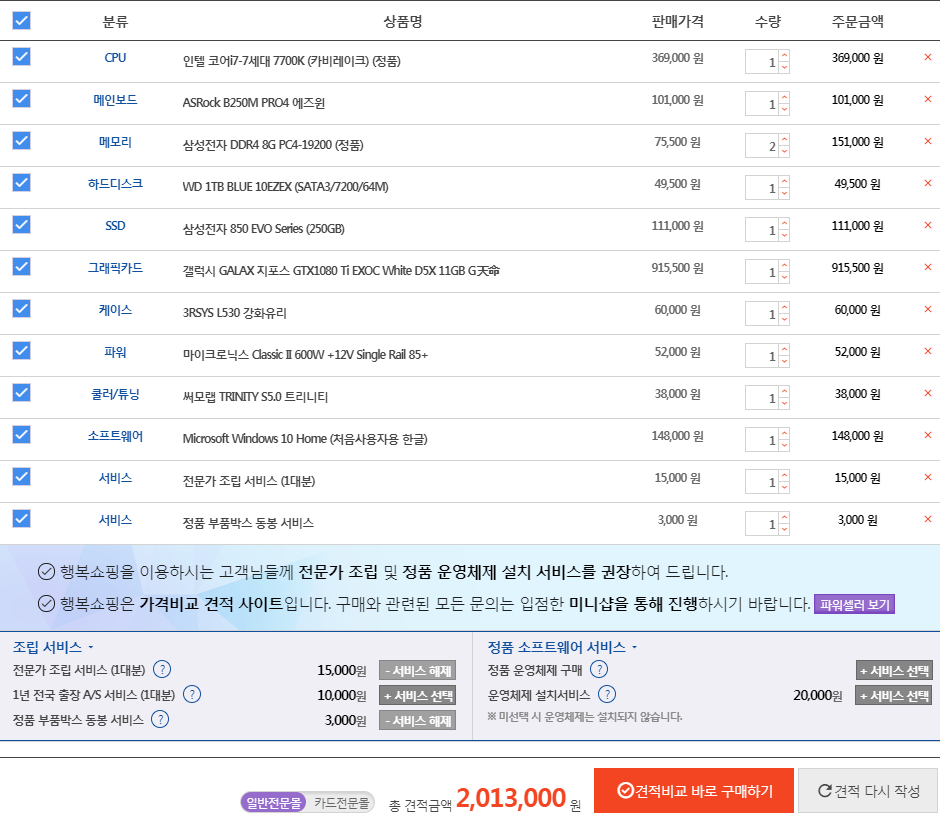Remove the 케이스 item with the X
This screenshot has width=940, height=822.
coord(927,309)
